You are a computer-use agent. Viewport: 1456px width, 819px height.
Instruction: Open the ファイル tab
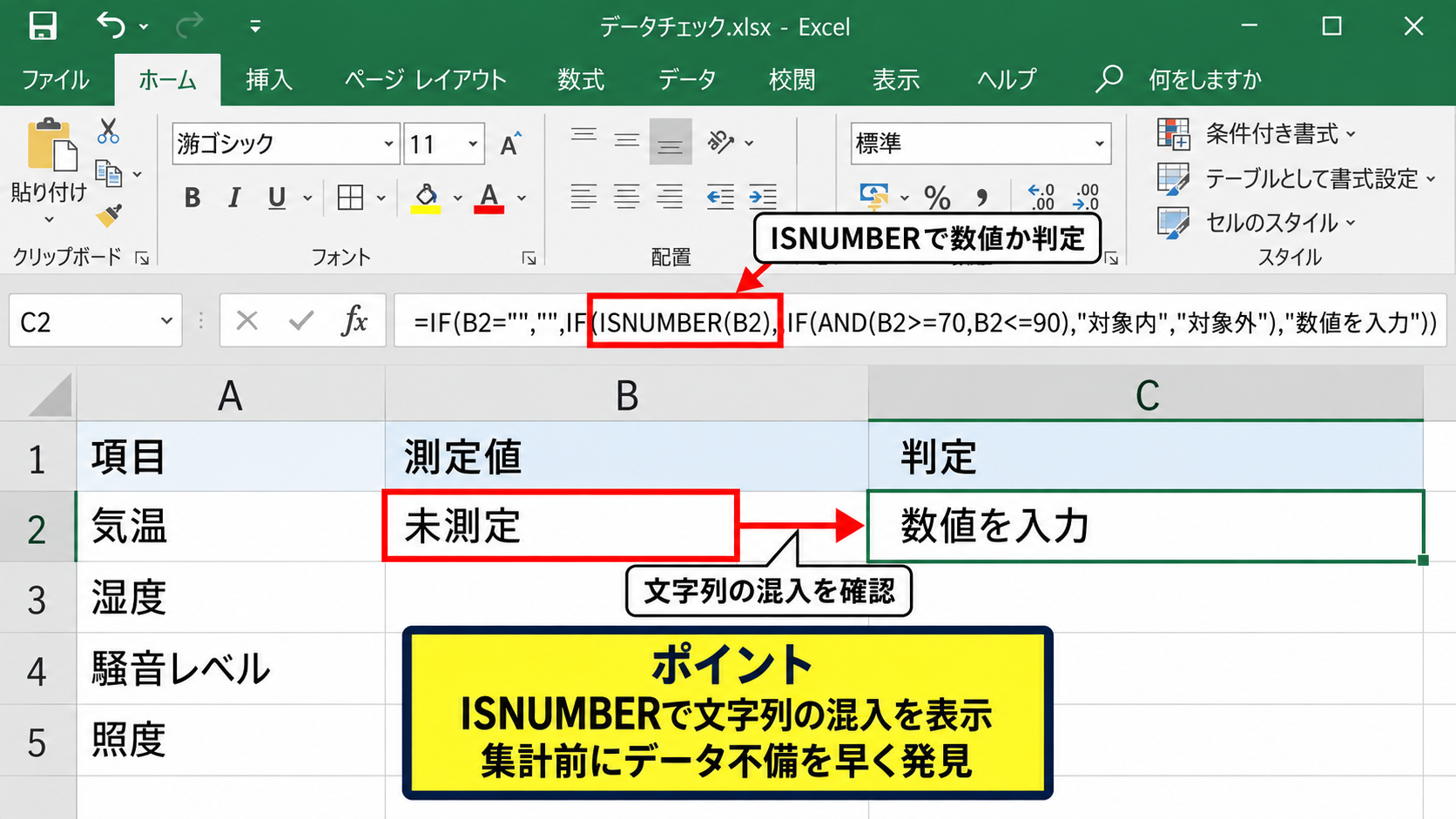coord(56,80)
